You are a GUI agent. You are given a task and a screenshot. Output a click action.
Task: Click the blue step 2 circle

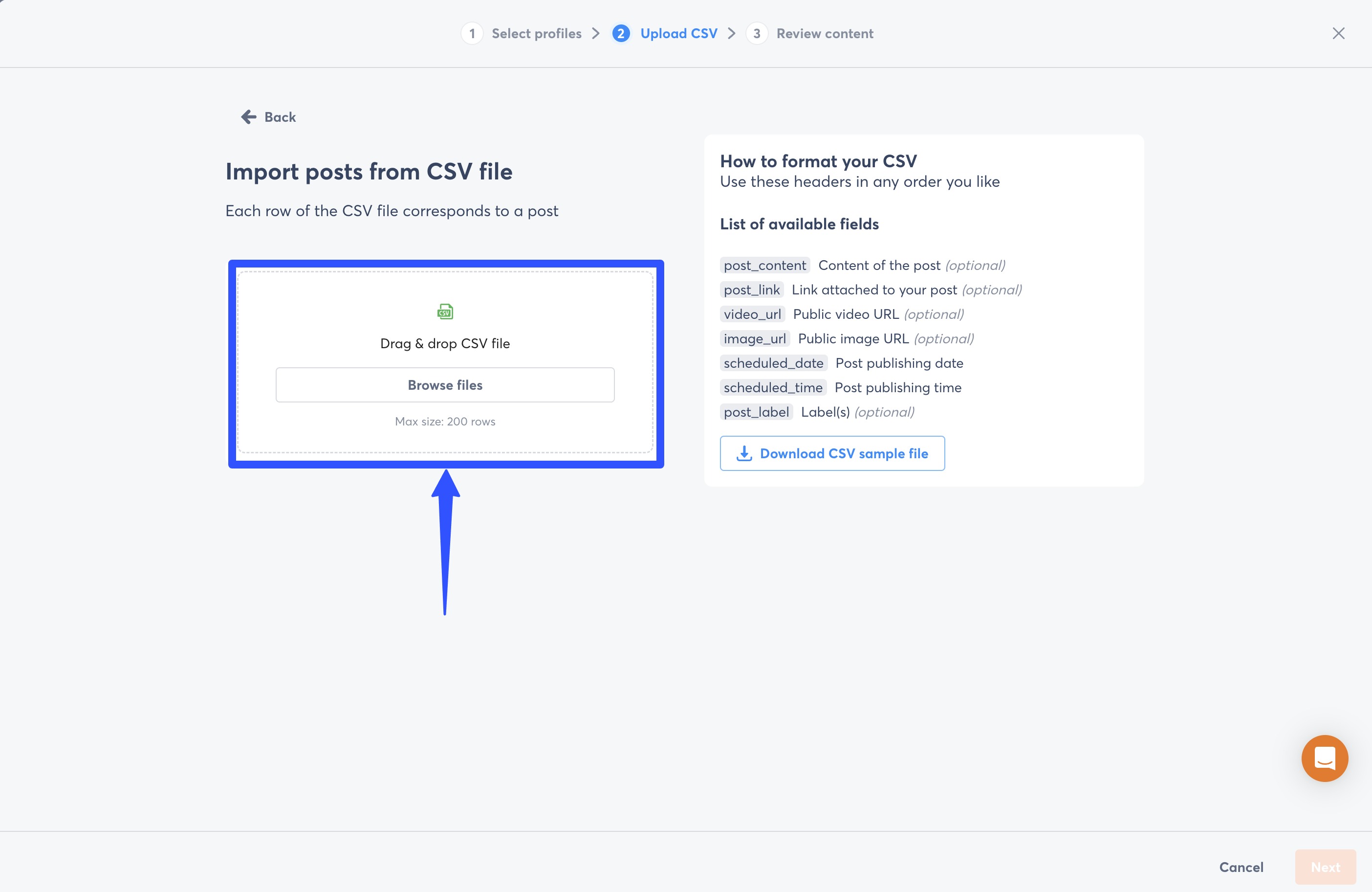coord(620,33)
